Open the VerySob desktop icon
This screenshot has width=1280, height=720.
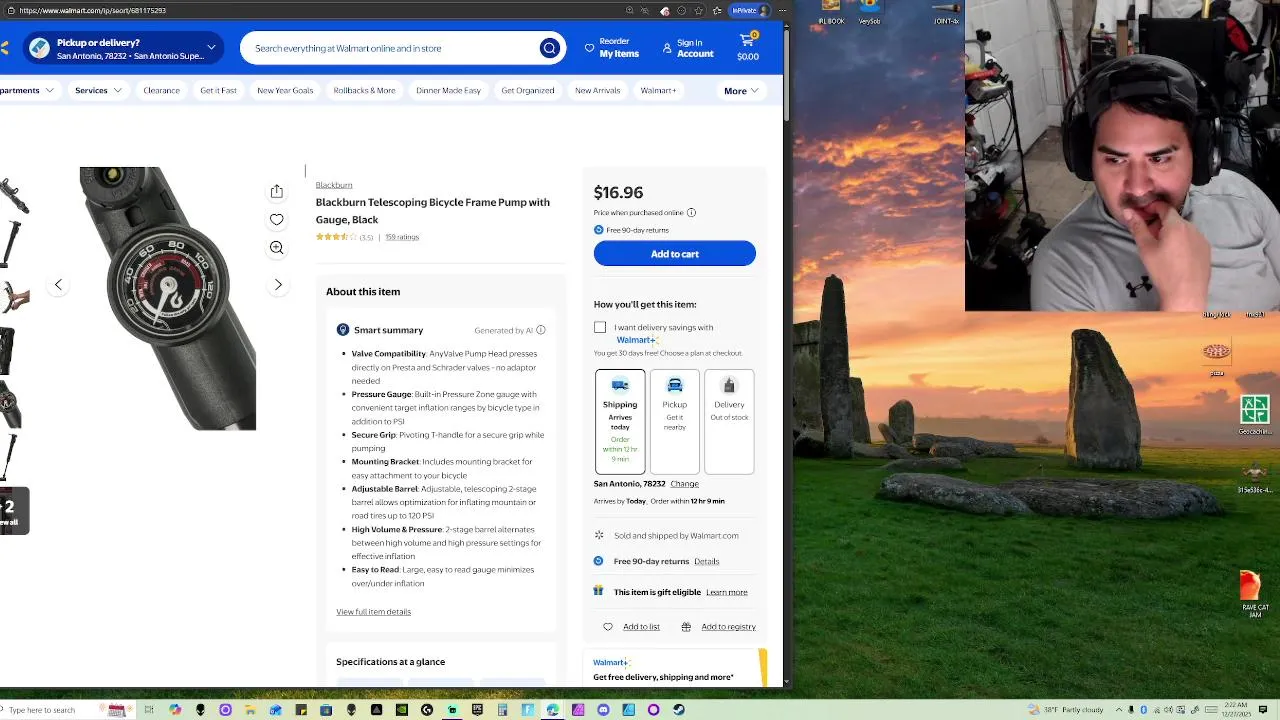869,14
